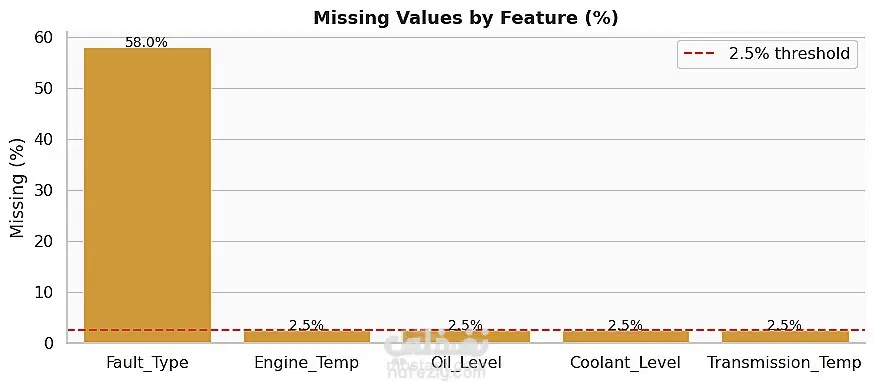Click the red dashed line in legend

point(699,54)
